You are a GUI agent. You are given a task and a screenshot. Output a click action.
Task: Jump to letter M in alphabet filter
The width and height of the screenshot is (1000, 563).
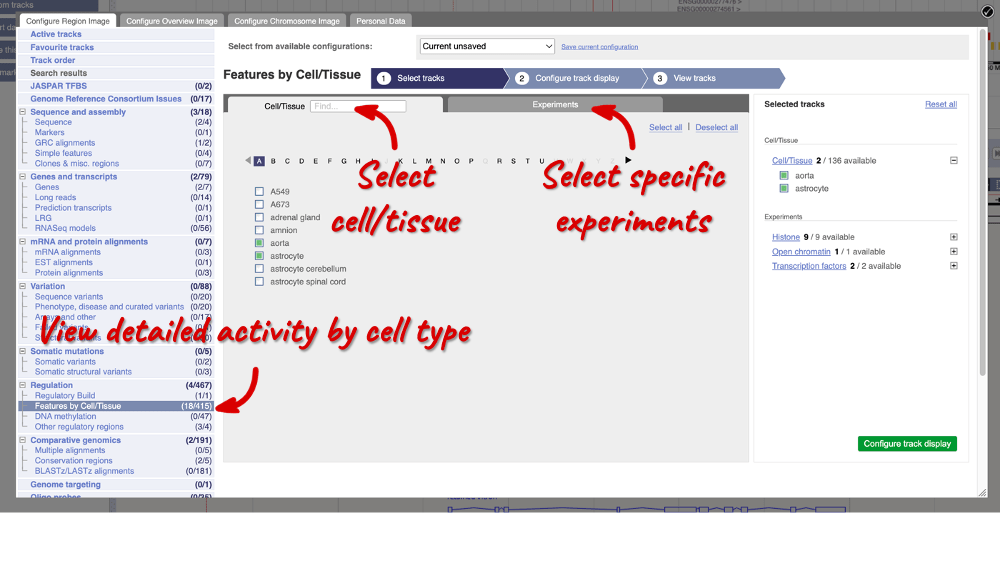(x=429, y=161)
